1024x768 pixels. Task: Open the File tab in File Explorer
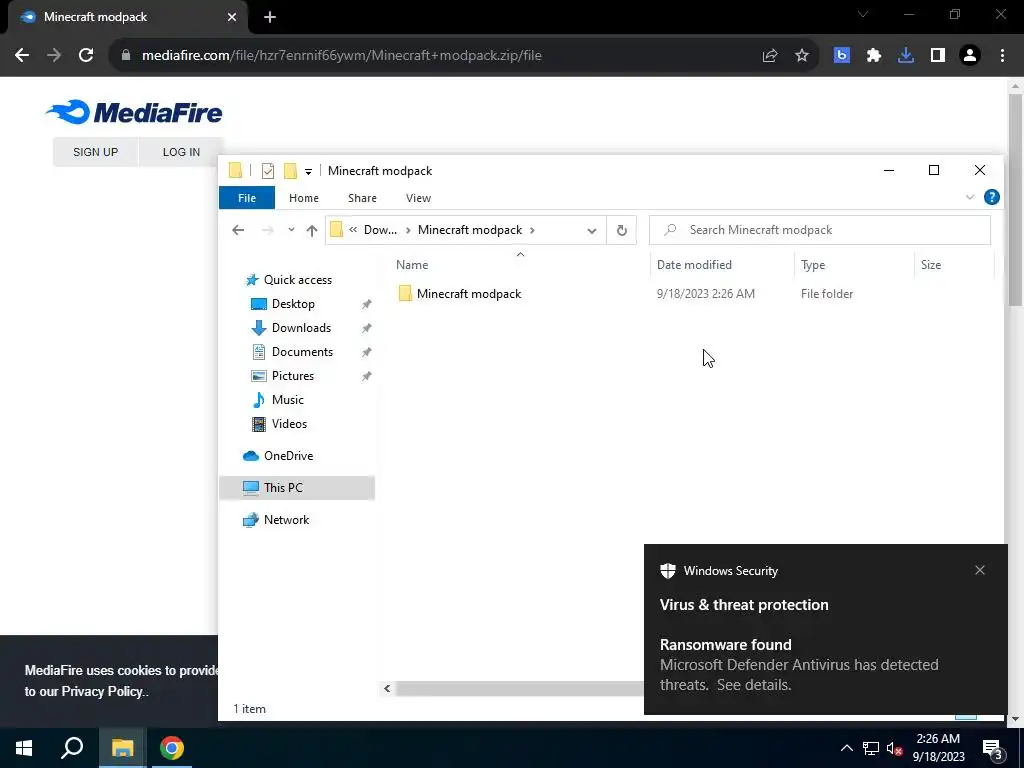247,198
